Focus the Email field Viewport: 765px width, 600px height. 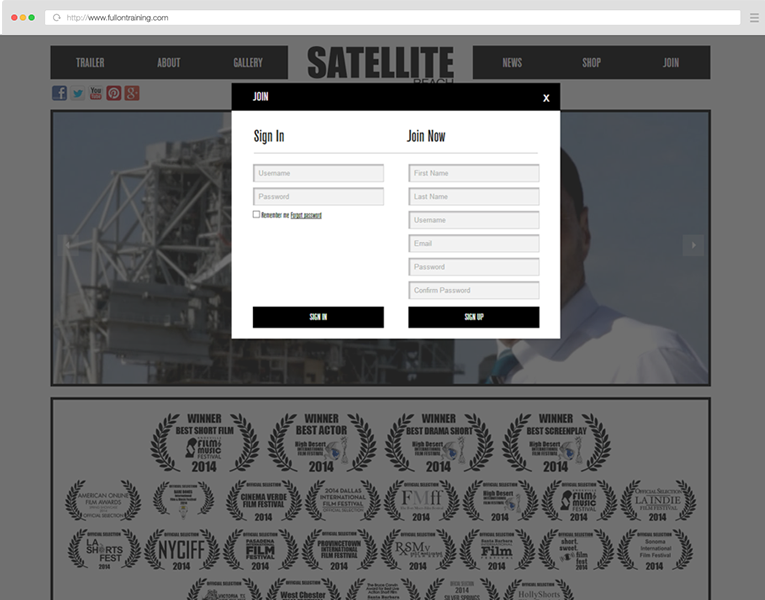[x=474, y=243]
